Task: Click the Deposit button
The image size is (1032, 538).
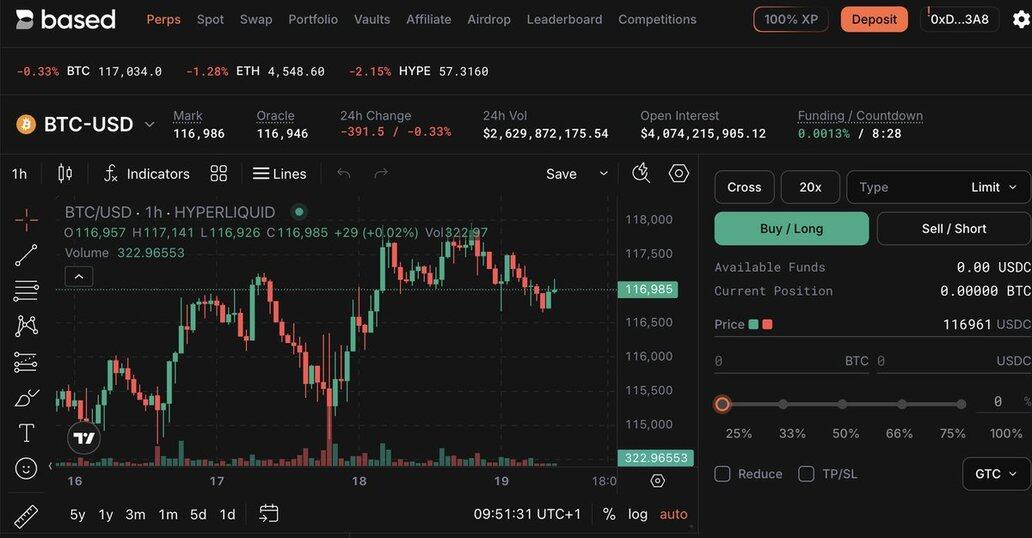Action: coord(874,20)
